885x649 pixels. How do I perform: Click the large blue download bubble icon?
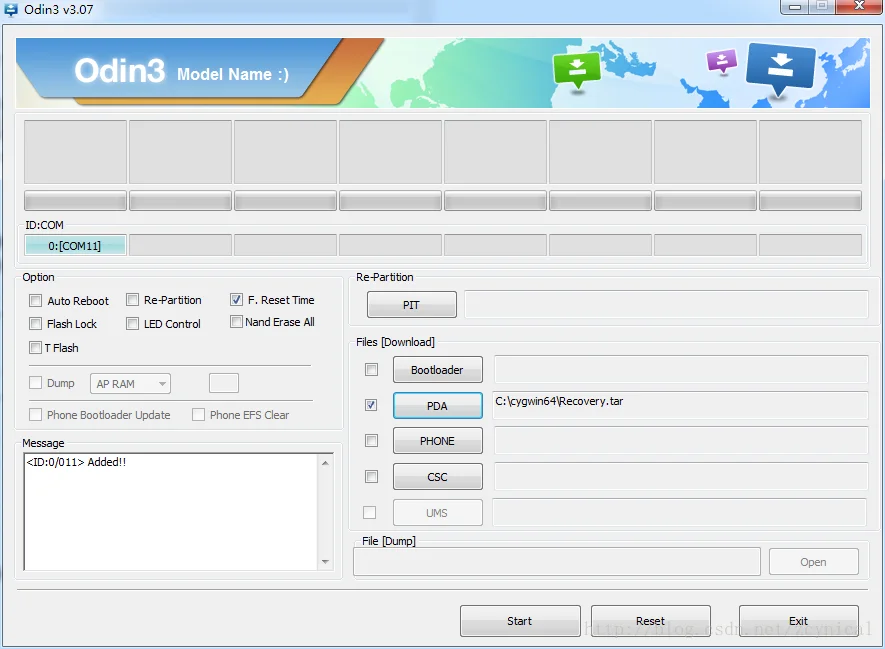click(x=781, y=69)
